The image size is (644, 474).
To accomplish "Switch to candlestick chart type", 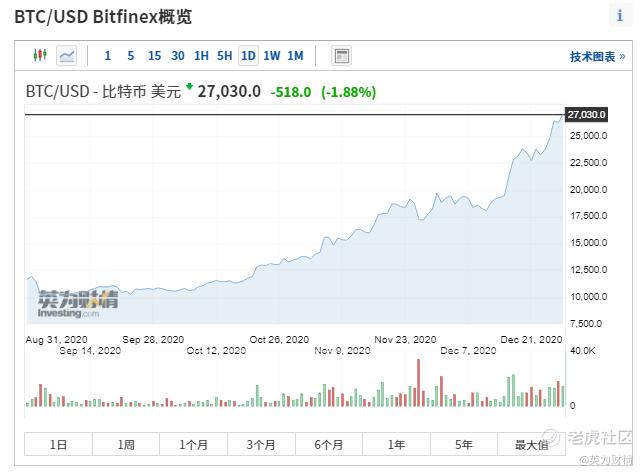I will 40,56.
